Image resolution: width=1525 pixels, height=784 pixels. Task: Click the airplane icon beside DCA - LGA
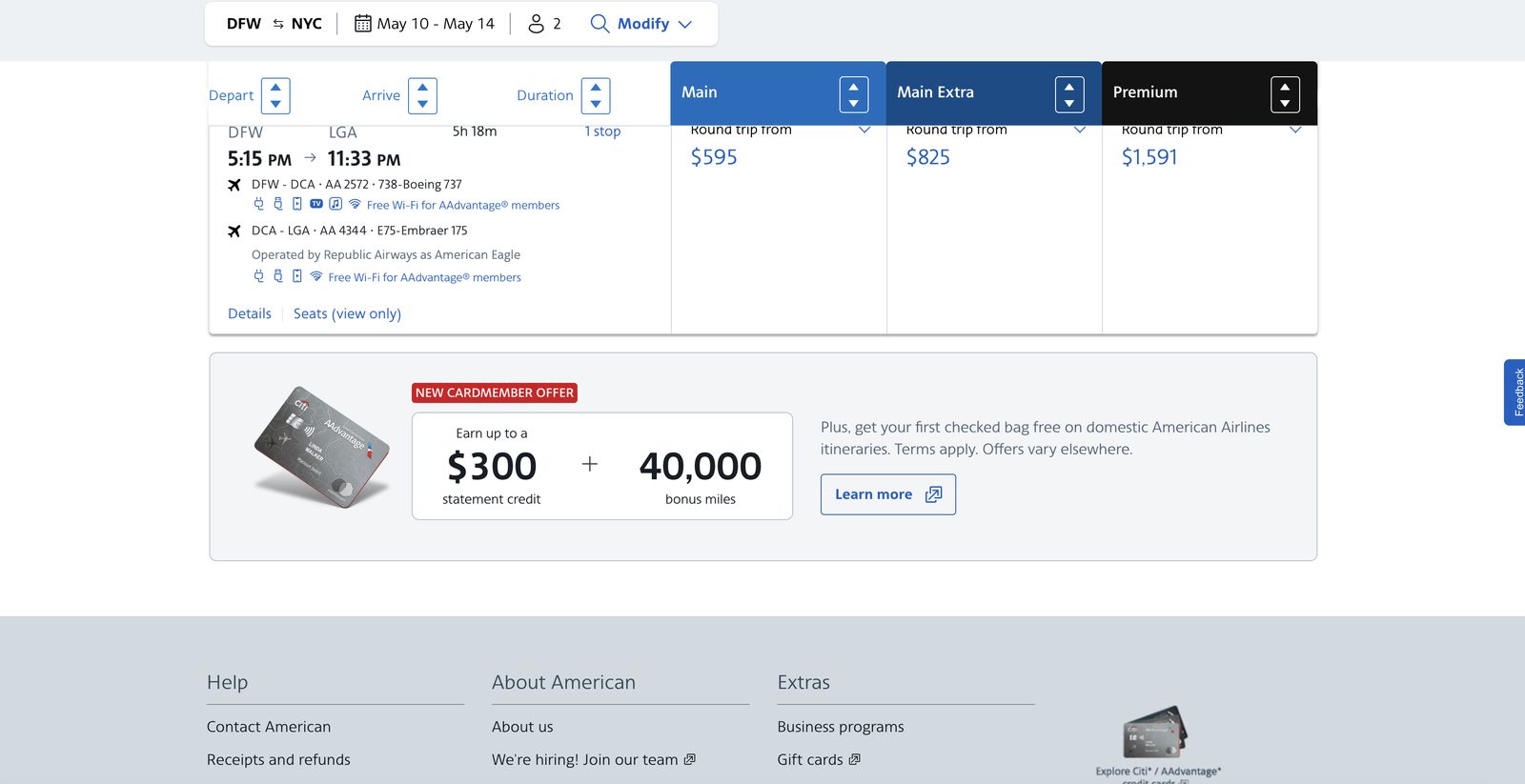[x=234, y=231]
